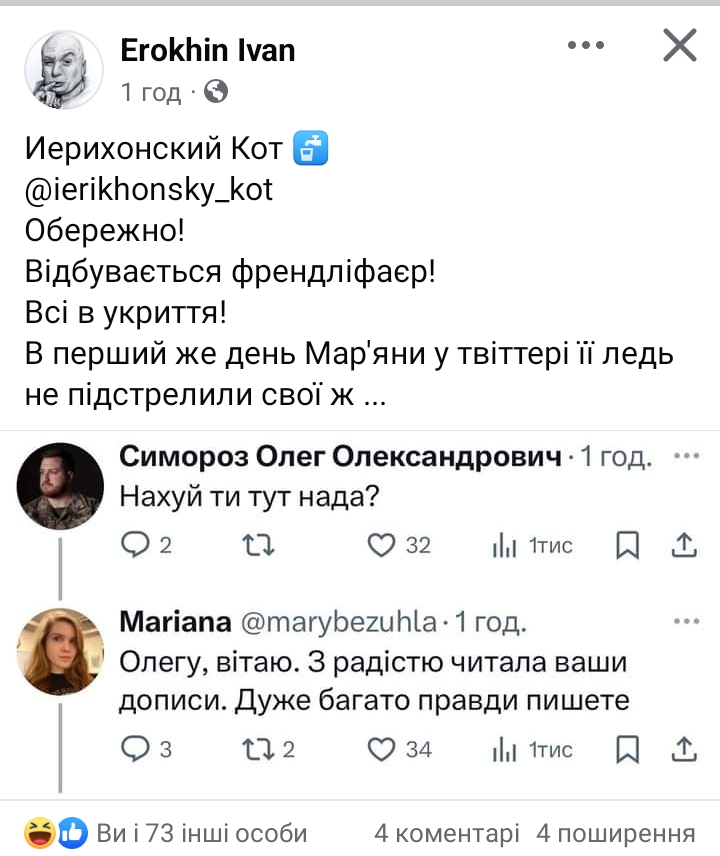Bookmark Симороз Олег's tweet
Image resolution: width=720 pixels, height=856 pixels.
click(627, 544)
